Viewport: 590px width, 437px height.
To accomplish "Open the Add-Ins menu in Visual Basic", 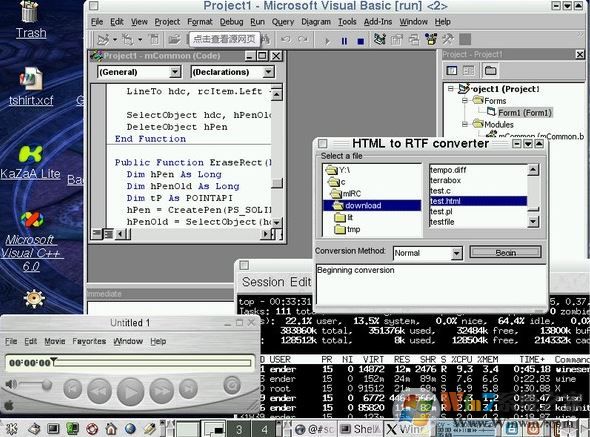I will (x=377, y=22).
